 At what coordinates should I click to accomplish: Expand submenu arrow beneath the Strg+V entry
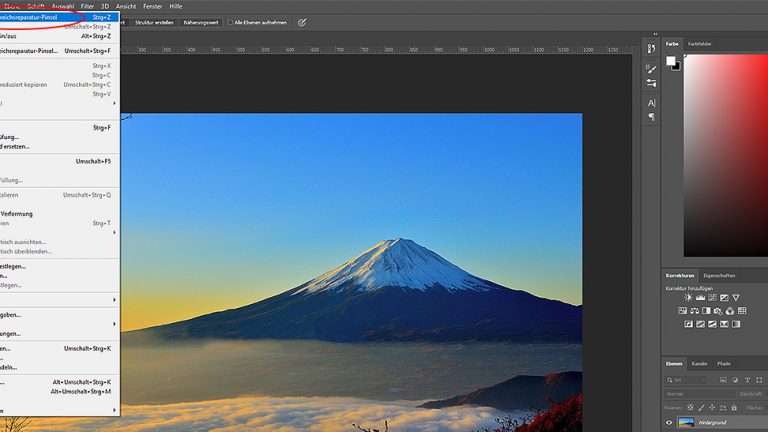click(x=114, y=103)
